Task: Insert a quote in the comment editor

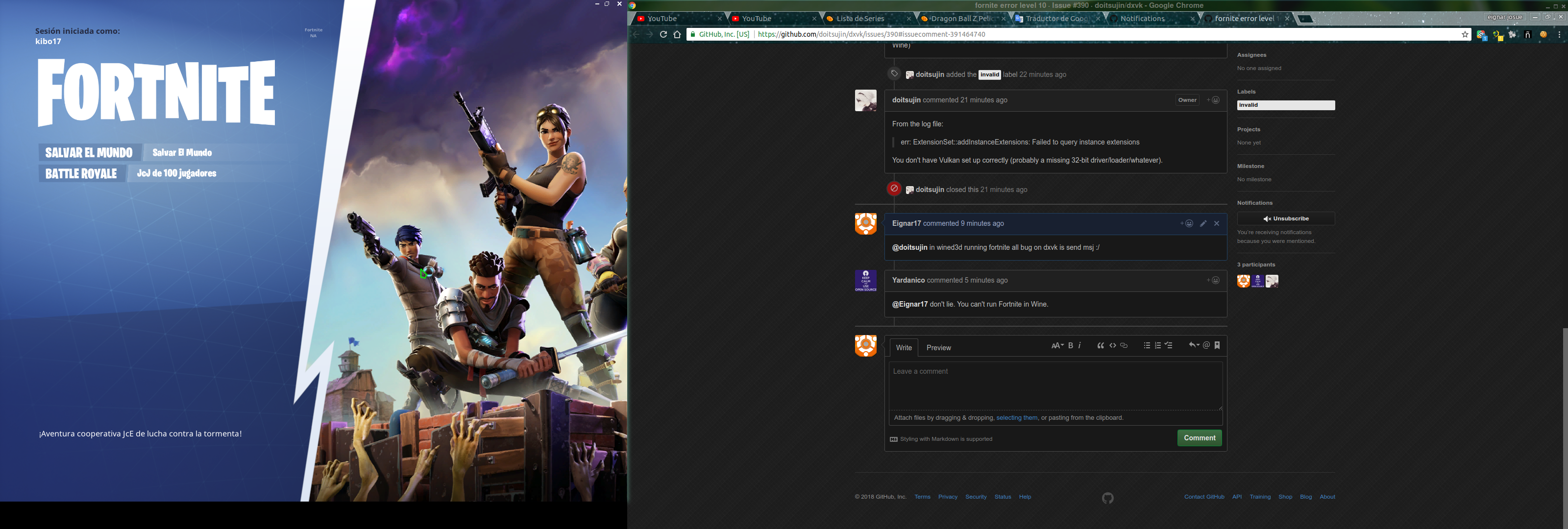Action: tap(1101, 345)
